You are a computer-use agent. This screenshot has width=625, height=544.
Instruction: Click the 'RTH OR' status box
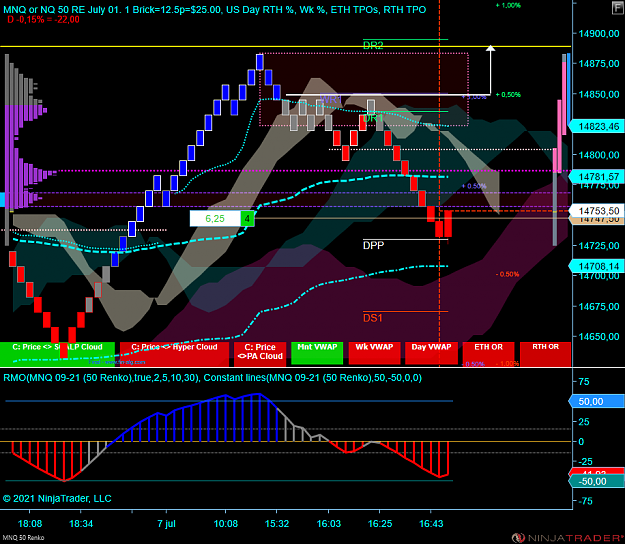(x=546, y=353)
